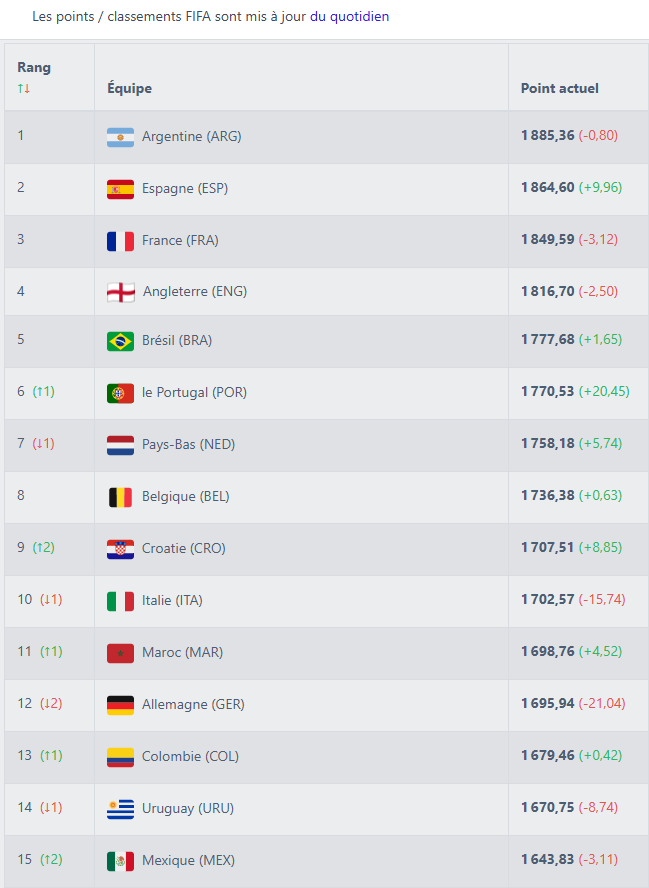
Task: Open the Allemagne (GER) team entry
Action: click(x=193, y=704)
